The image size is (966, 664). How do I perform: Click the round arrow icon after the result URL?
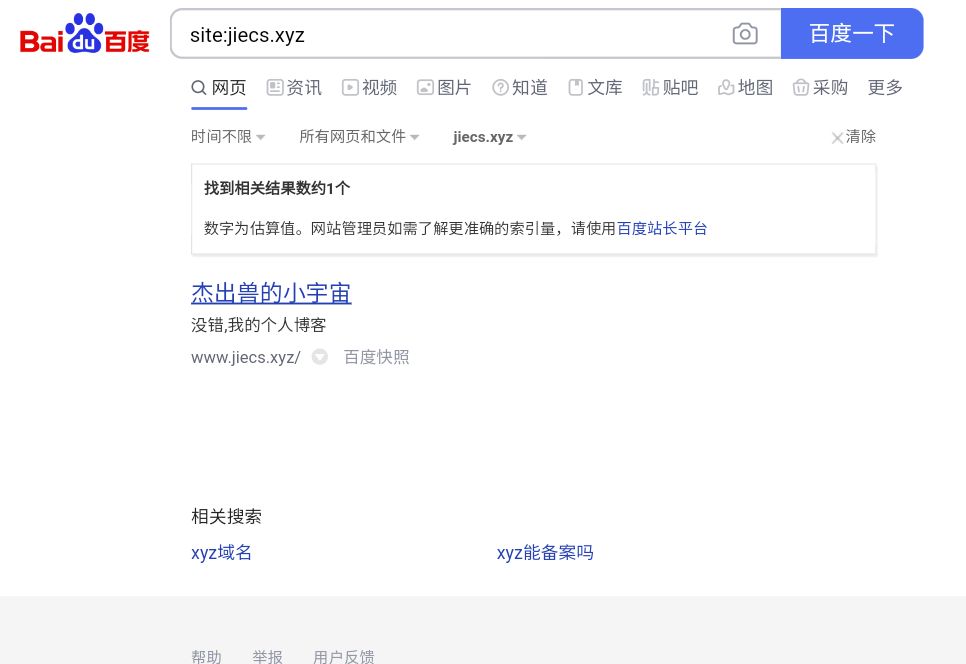coord(320,357)
